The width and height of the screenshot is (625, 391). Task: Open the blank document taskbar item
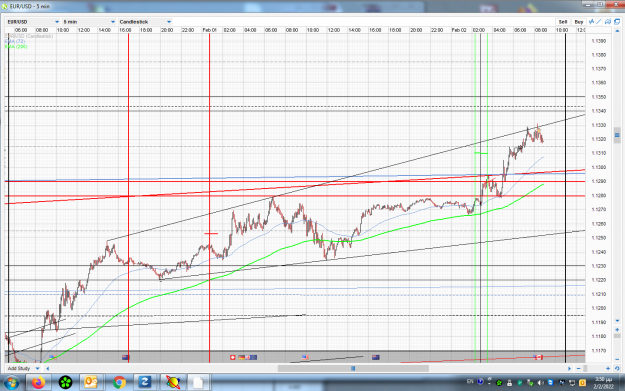198,383
